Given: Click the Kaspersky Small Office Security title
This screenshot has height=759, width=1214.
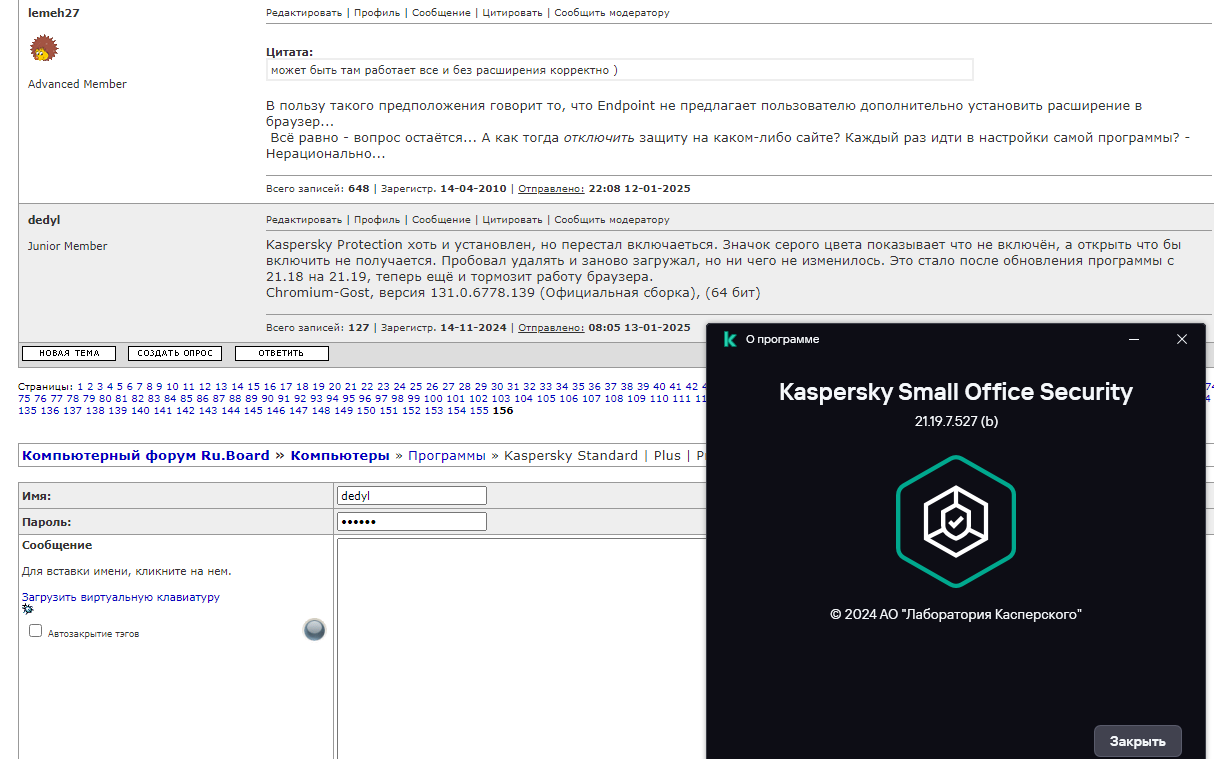Looking at the screenshot, I should click(956, 391).
